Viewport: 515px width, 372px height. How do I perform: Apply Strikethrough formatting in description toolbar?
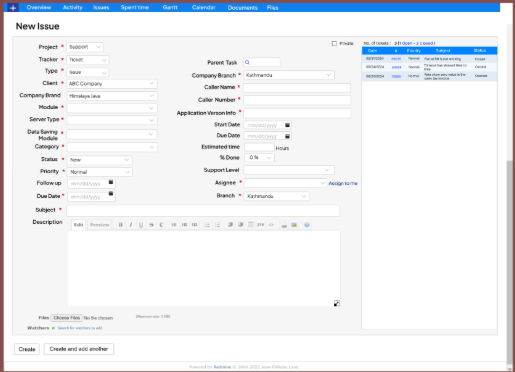151,225
